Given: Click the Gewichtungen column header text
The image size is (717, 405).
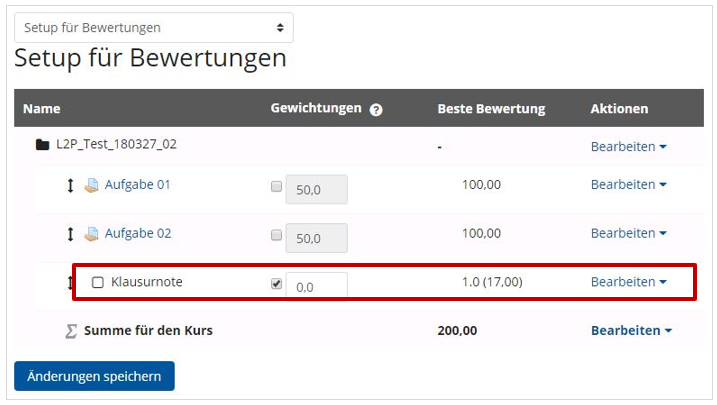Looking at the screenshot, I should pos(316,108).
